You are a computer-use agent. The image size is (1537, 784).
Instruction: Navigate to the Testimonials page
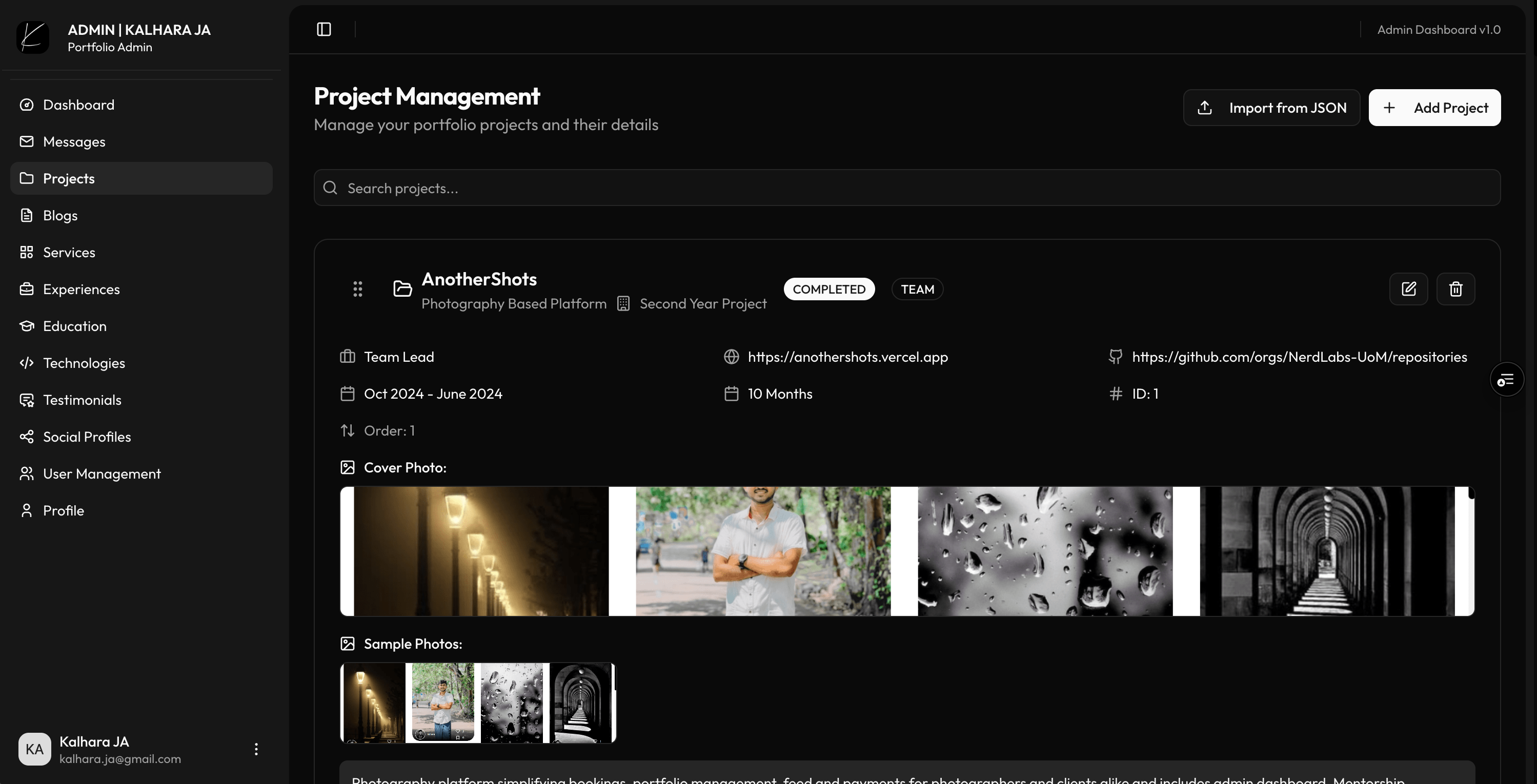[82, 400]
